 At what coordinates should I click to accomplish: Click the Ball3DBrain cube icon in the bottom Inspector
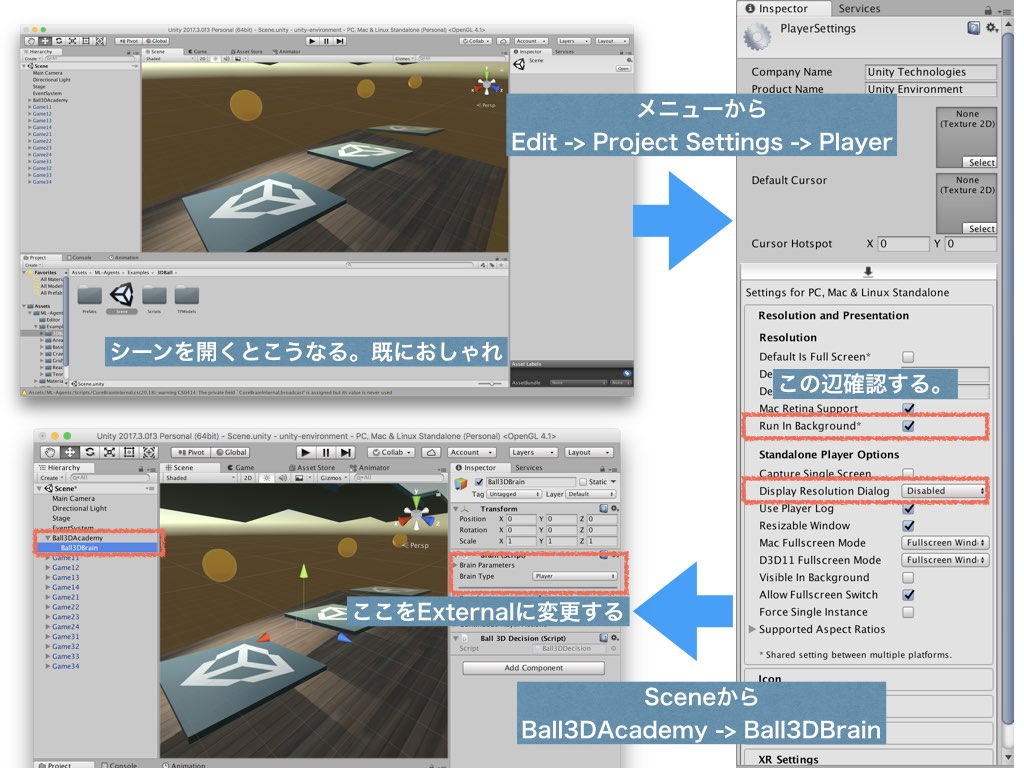tap(461, 484)
